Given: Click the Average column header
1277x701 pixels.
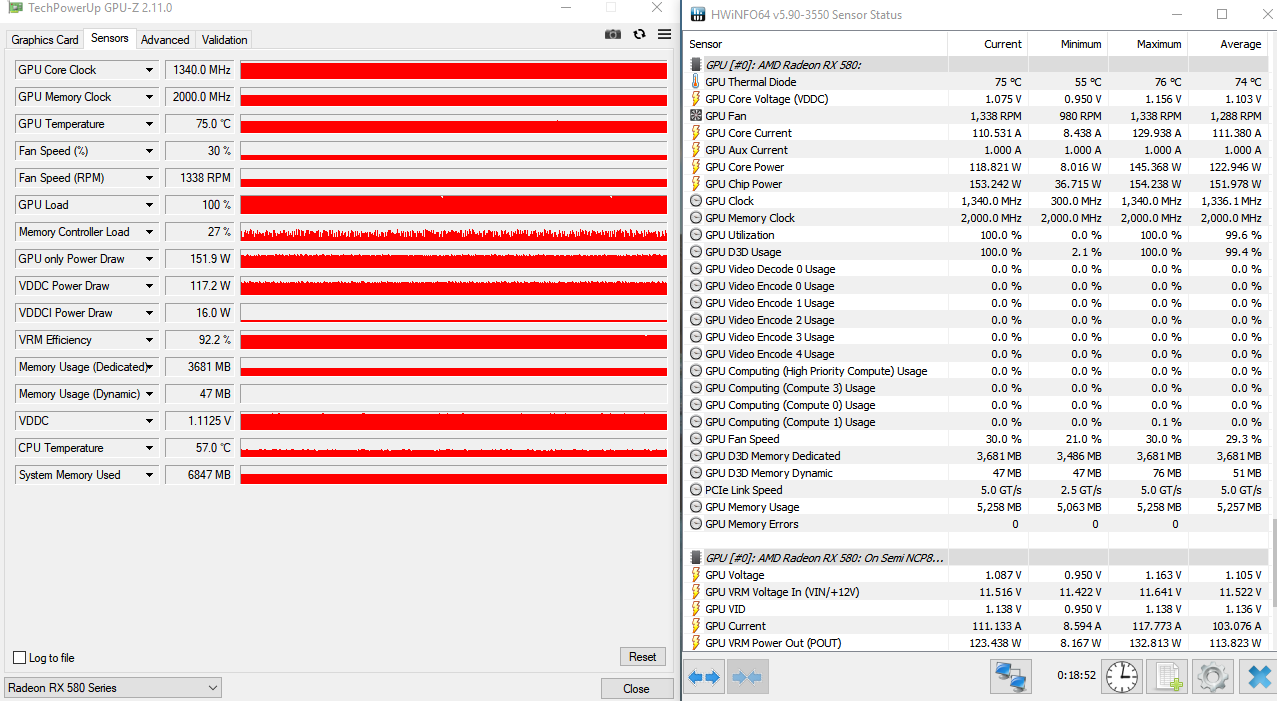Looking at the screenshot, I should [x=1227, y=44].
